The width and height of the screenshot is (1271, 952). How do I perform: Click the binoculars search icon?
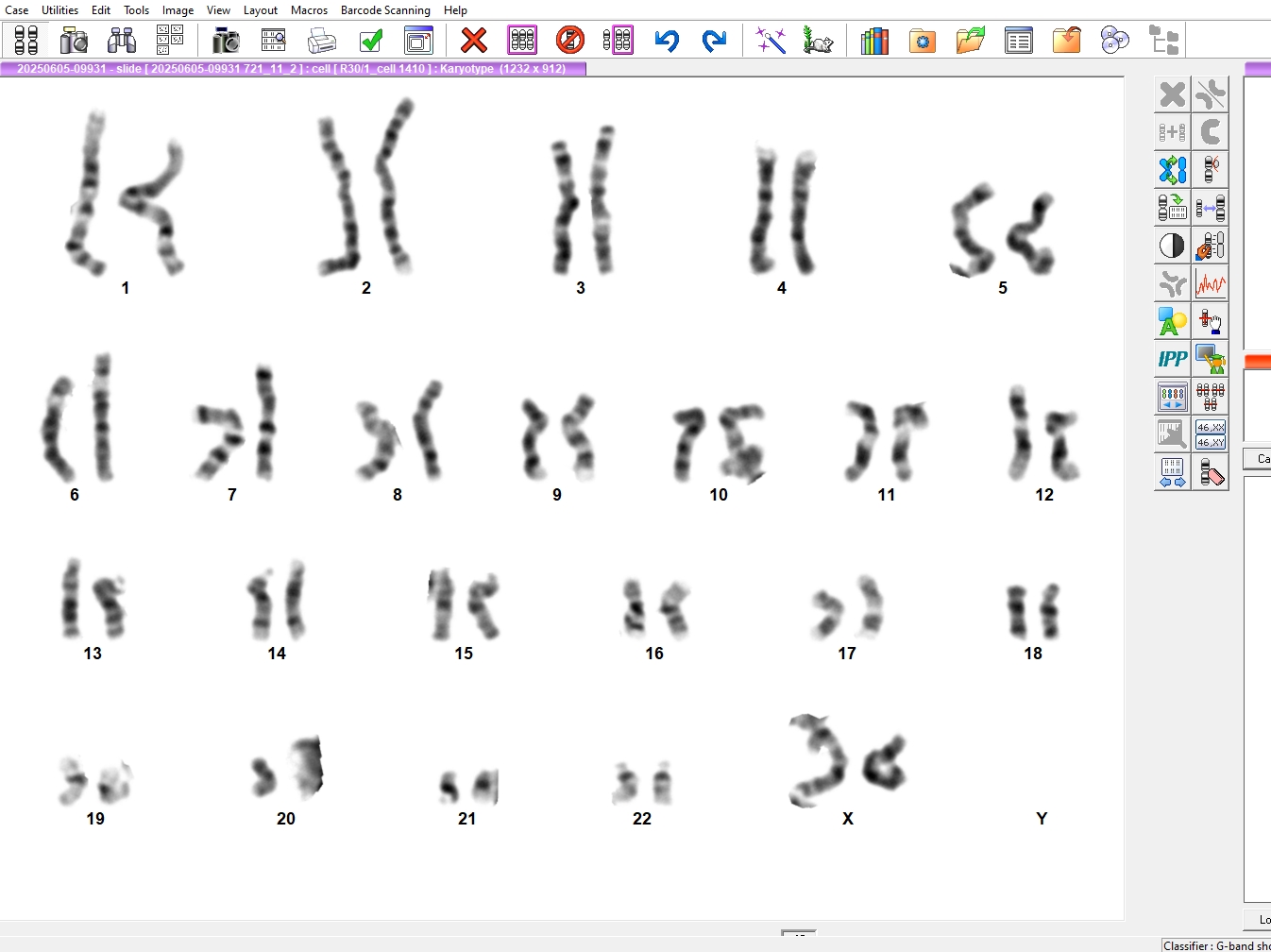click(122, 41)
